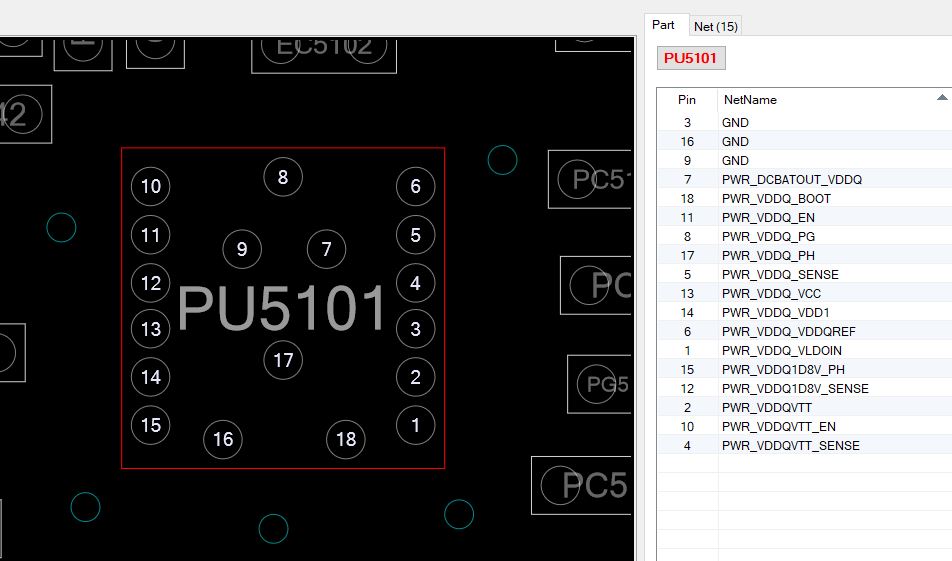Screen dimensions: 952x561
Task: Click the PU5101 component label
Action: (282, 308)
